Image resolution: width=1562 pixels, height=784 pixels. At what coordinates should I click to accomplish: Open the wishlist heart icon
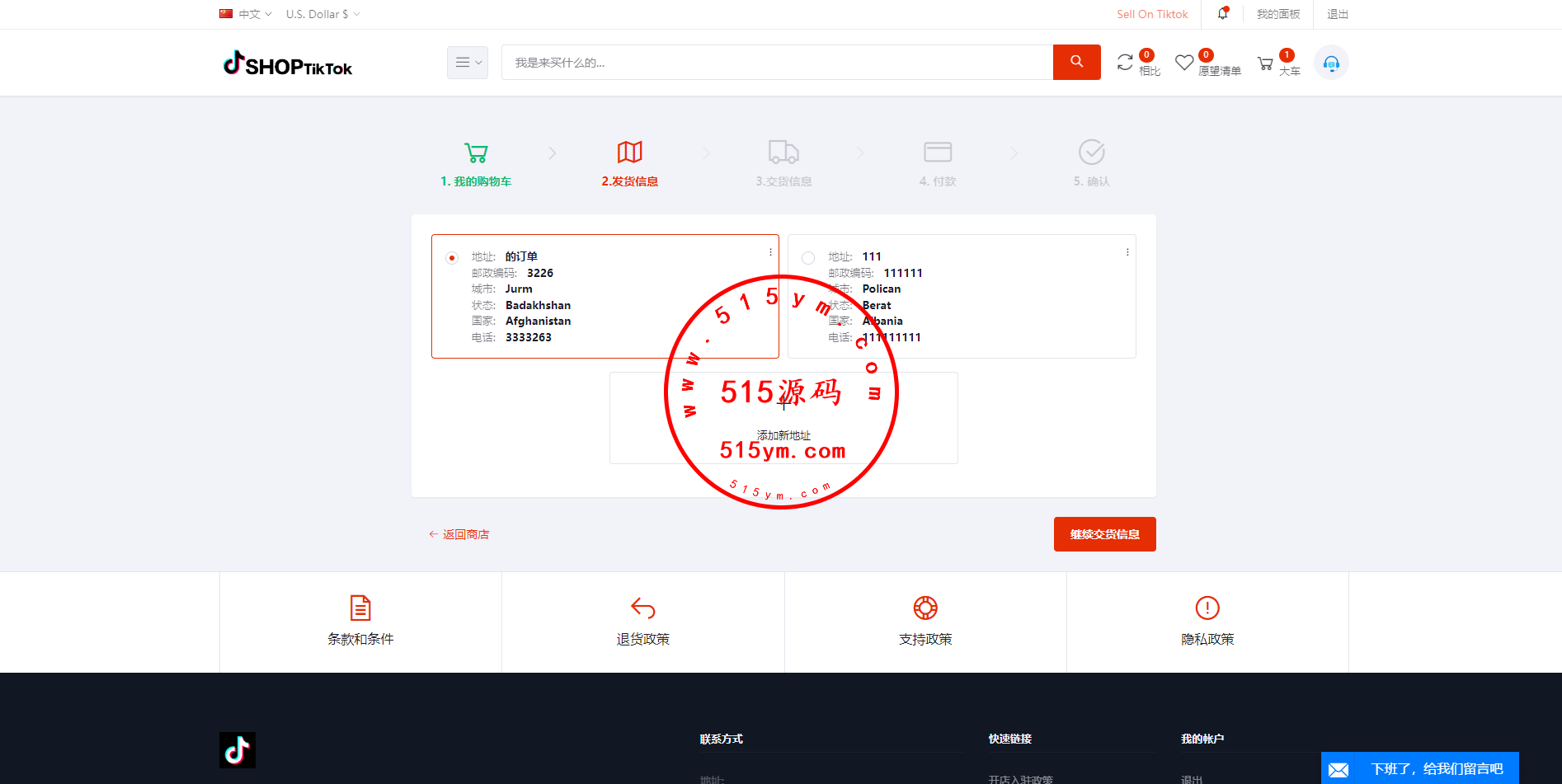tap(1184, 63)
